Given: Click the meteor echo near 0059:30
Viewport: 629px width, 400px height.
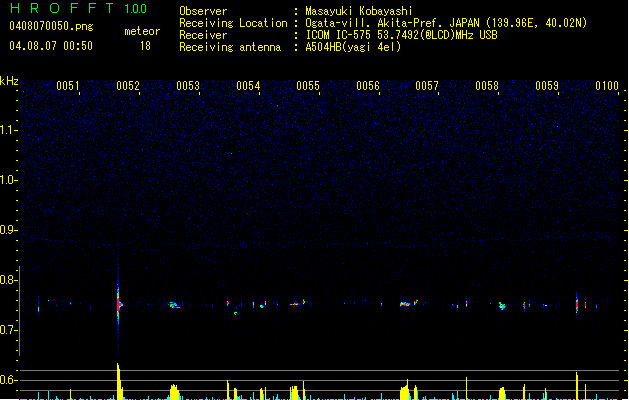Looking at the screenshot, I should click(577, 303).
